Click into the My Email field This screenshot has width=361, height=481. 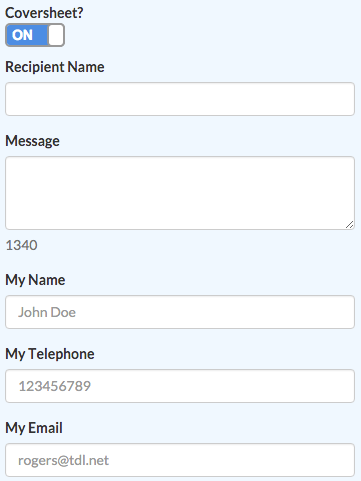(x=180, y=460)
